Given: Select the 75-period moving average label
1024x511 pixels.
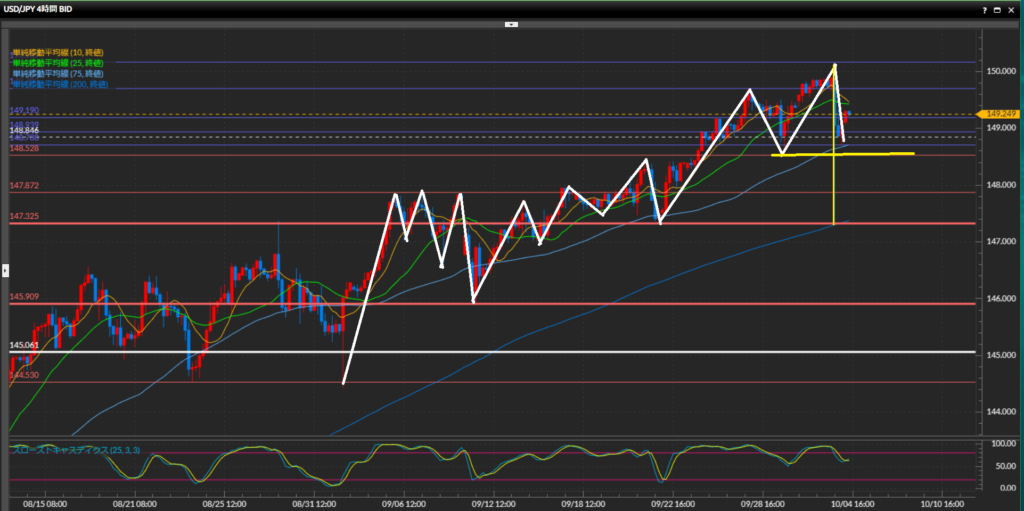Looking at the screenshot, I should (x=57, y=74).
